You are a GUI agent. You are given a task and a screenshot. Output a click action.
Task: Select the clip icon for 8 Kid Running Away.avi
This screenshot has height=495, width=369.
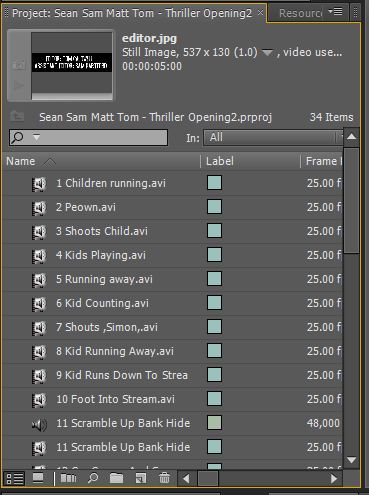click(x=39, y=352)
